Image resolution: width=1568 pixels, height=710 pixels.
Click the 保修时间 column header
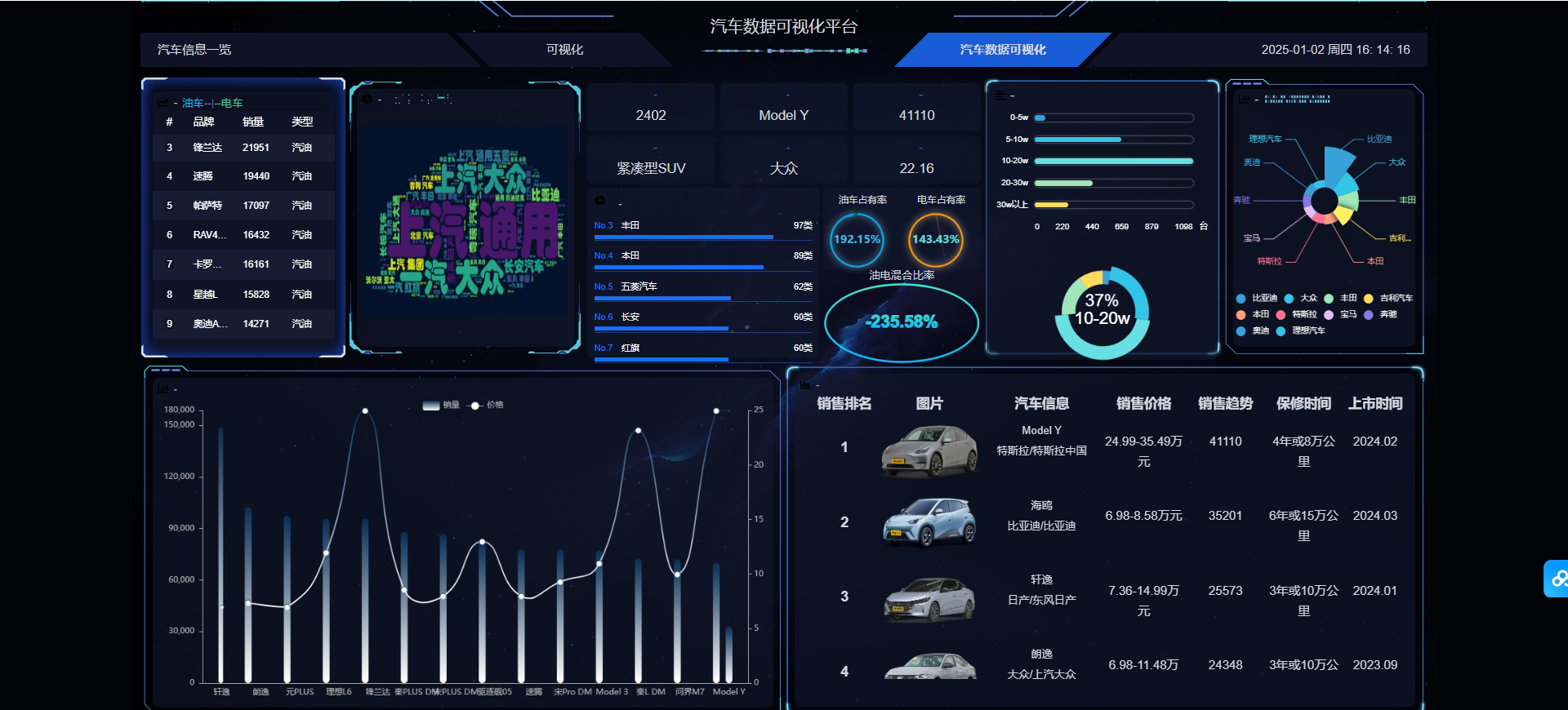coord(1303,403)
